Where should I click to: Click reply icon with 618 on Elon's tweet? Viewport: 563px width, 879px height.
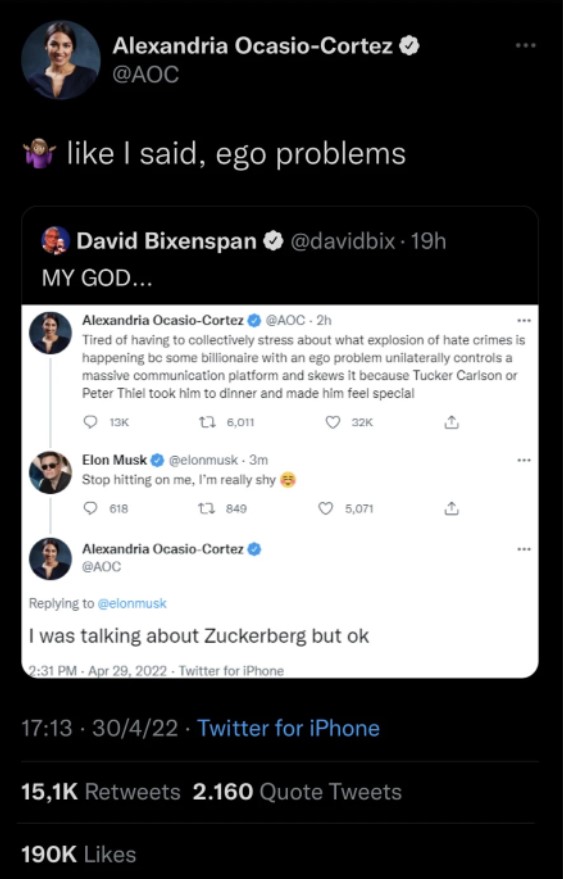(90, 508)
